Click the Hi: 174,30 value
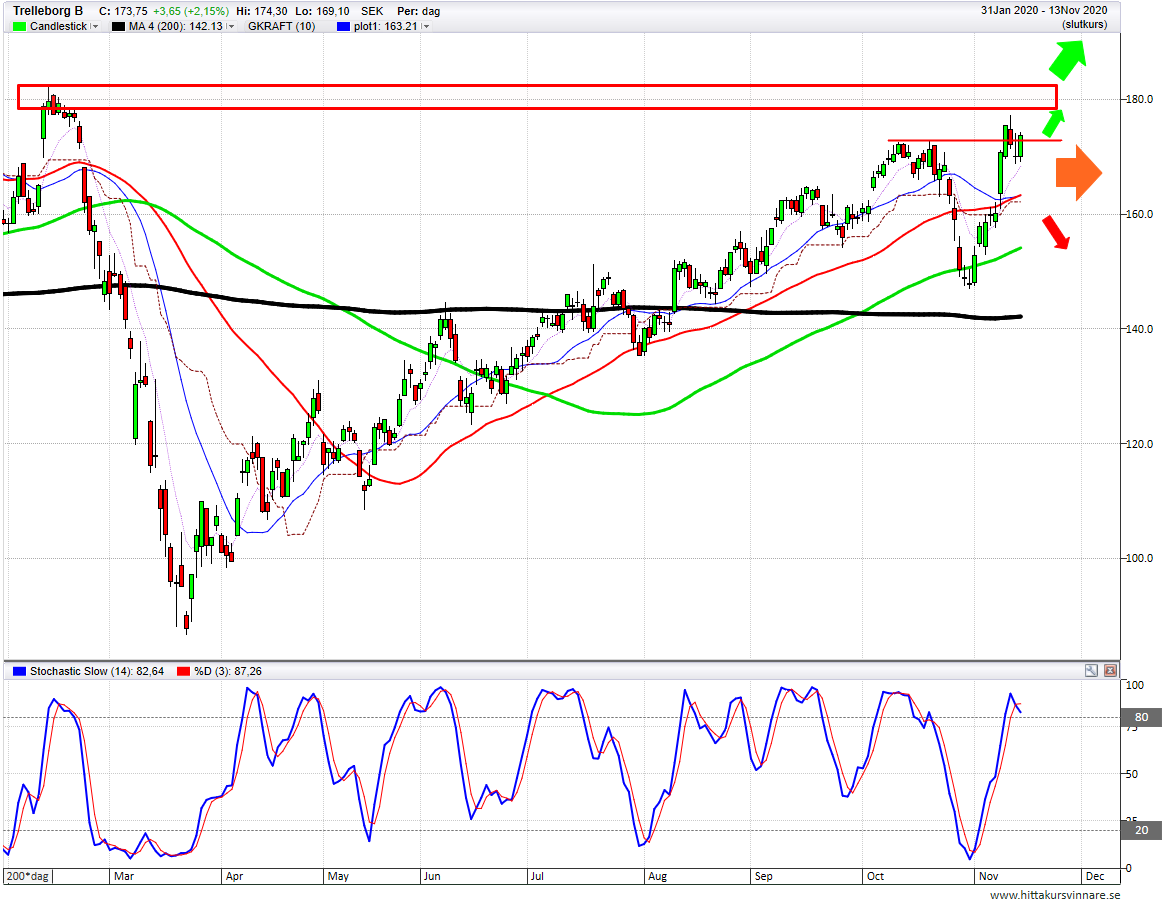This screenshot has height=900, width=1165. tap(262, 11)
